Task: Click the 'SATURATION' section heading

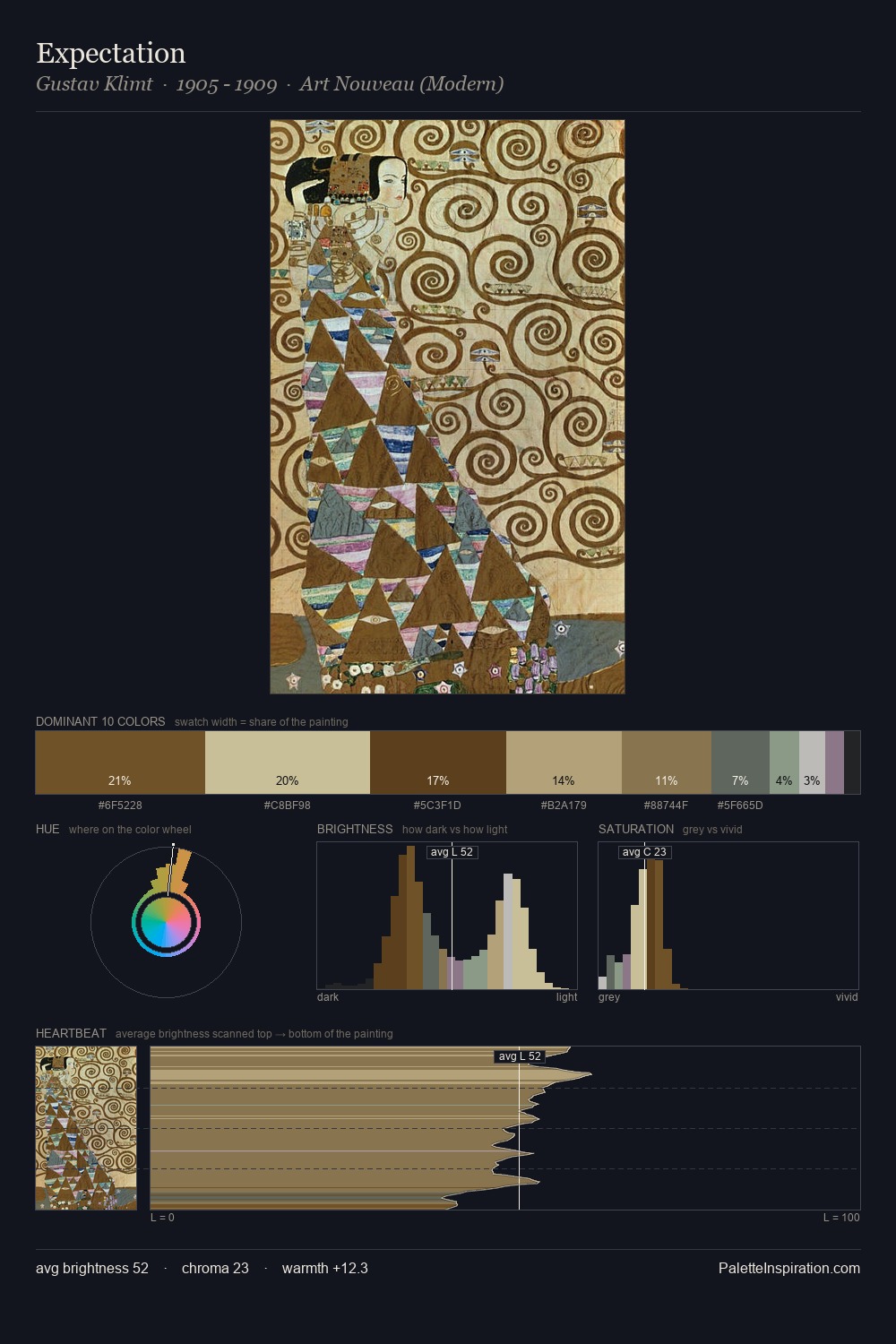Action: [636, 829]
